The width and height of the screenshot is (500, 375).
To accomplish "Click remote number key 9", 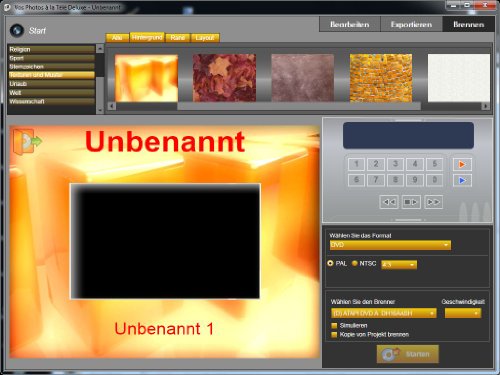I will (415, 180).
